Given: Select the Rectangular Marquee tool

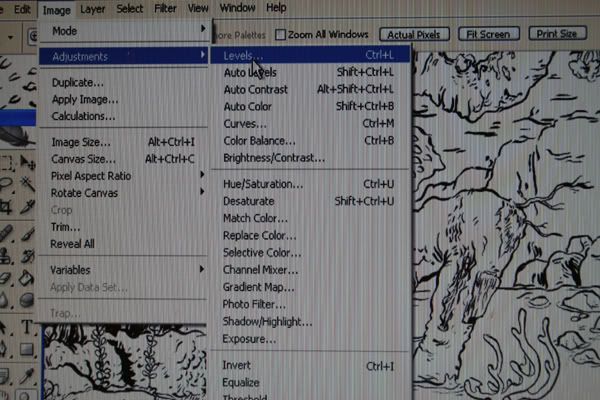Looking at the screenshot, I should [6, 163].
